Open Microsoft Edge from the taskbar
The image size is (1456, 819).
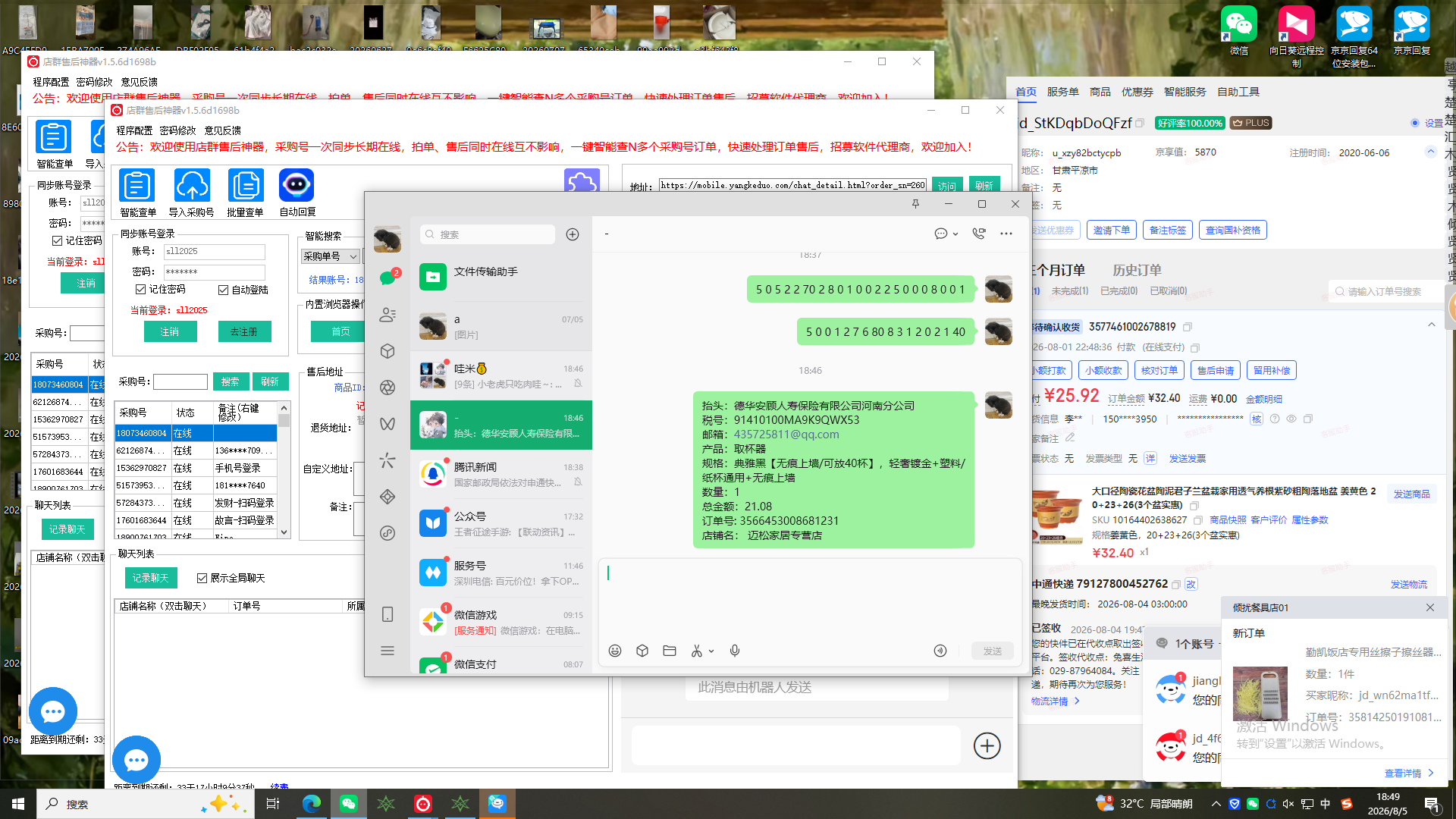pos(312,804)
